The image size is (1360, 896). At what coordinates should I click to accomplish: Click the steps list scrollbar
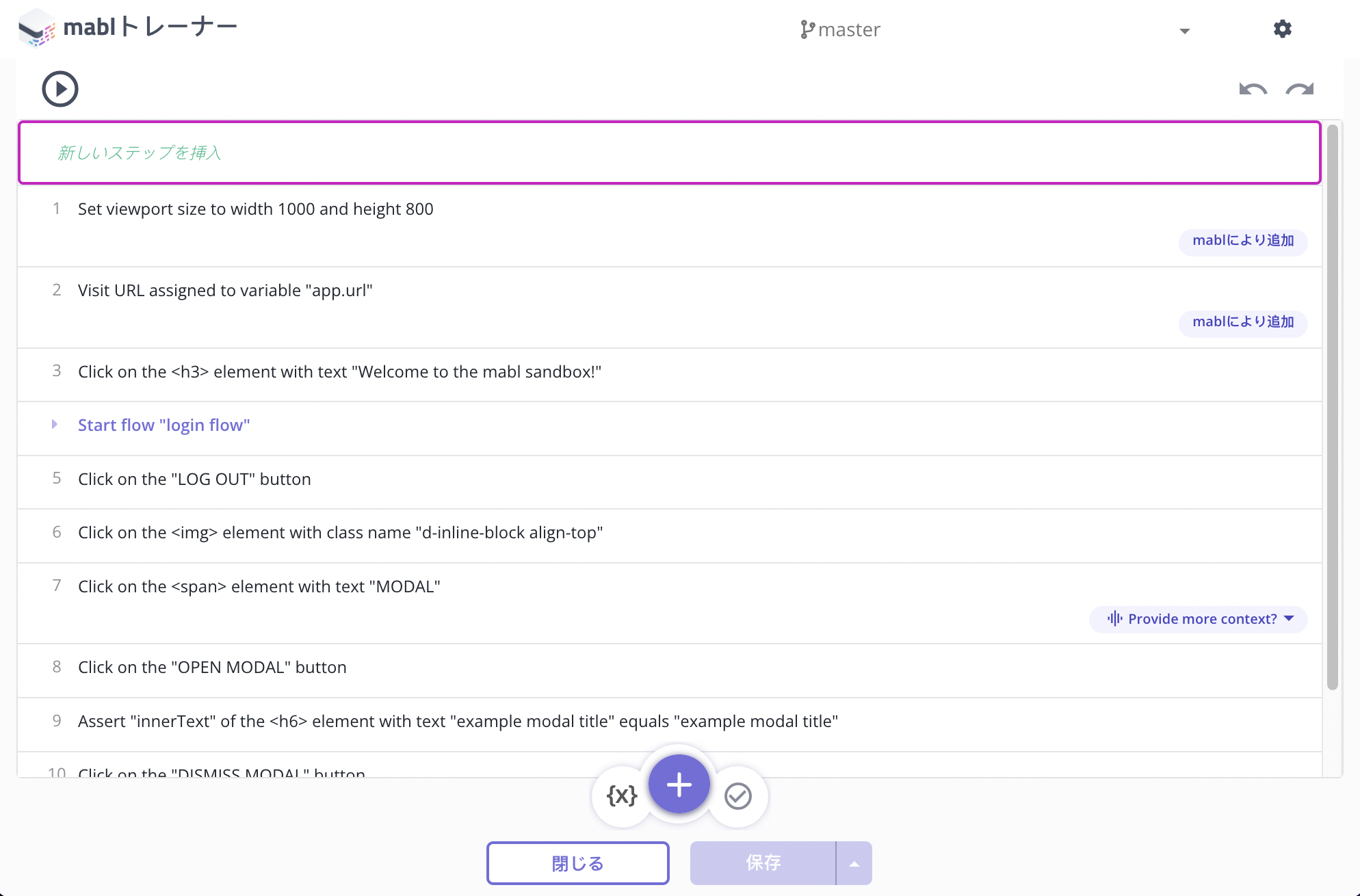tap(1332, 407)
